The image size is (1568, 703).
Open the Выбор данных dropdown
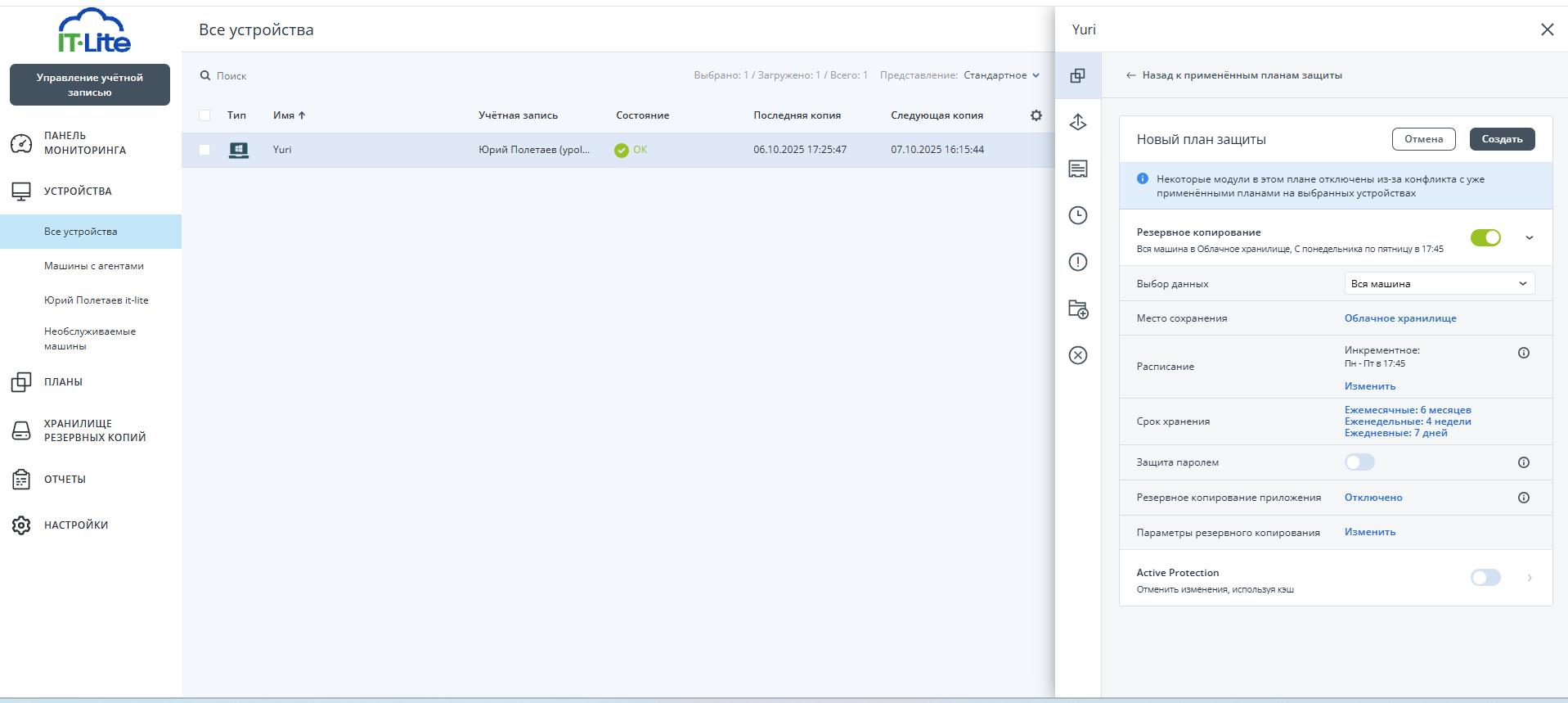coord(1439,284)
